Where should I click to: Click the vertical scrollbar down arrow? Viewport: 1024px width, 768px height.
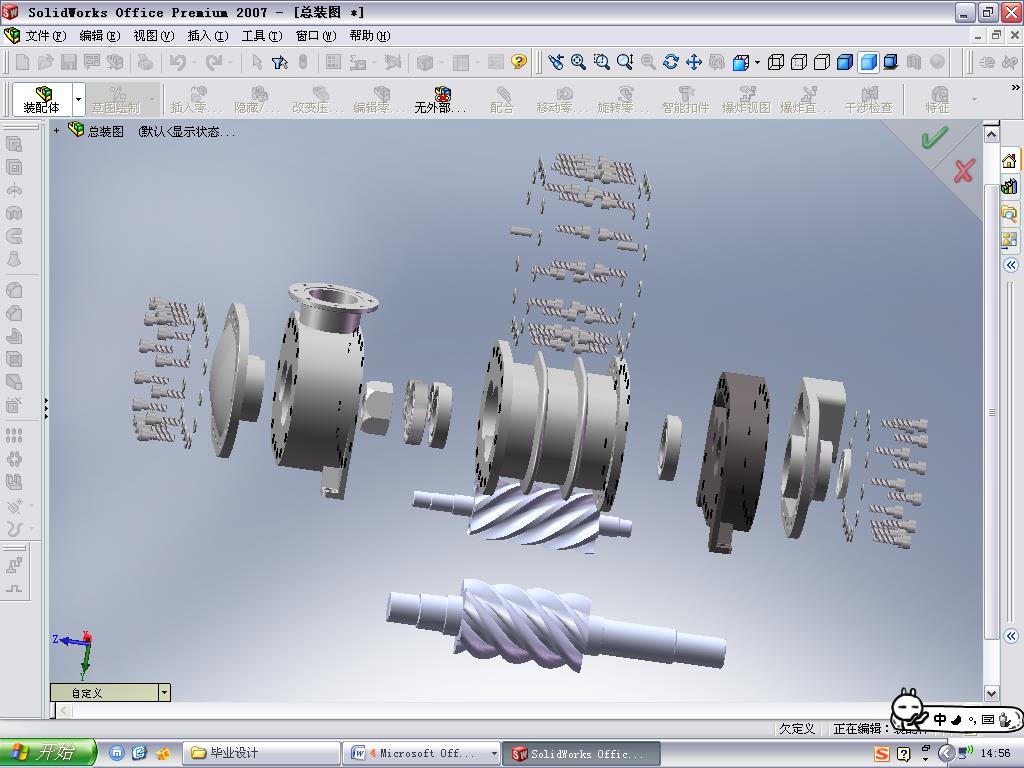click(991, 692)
